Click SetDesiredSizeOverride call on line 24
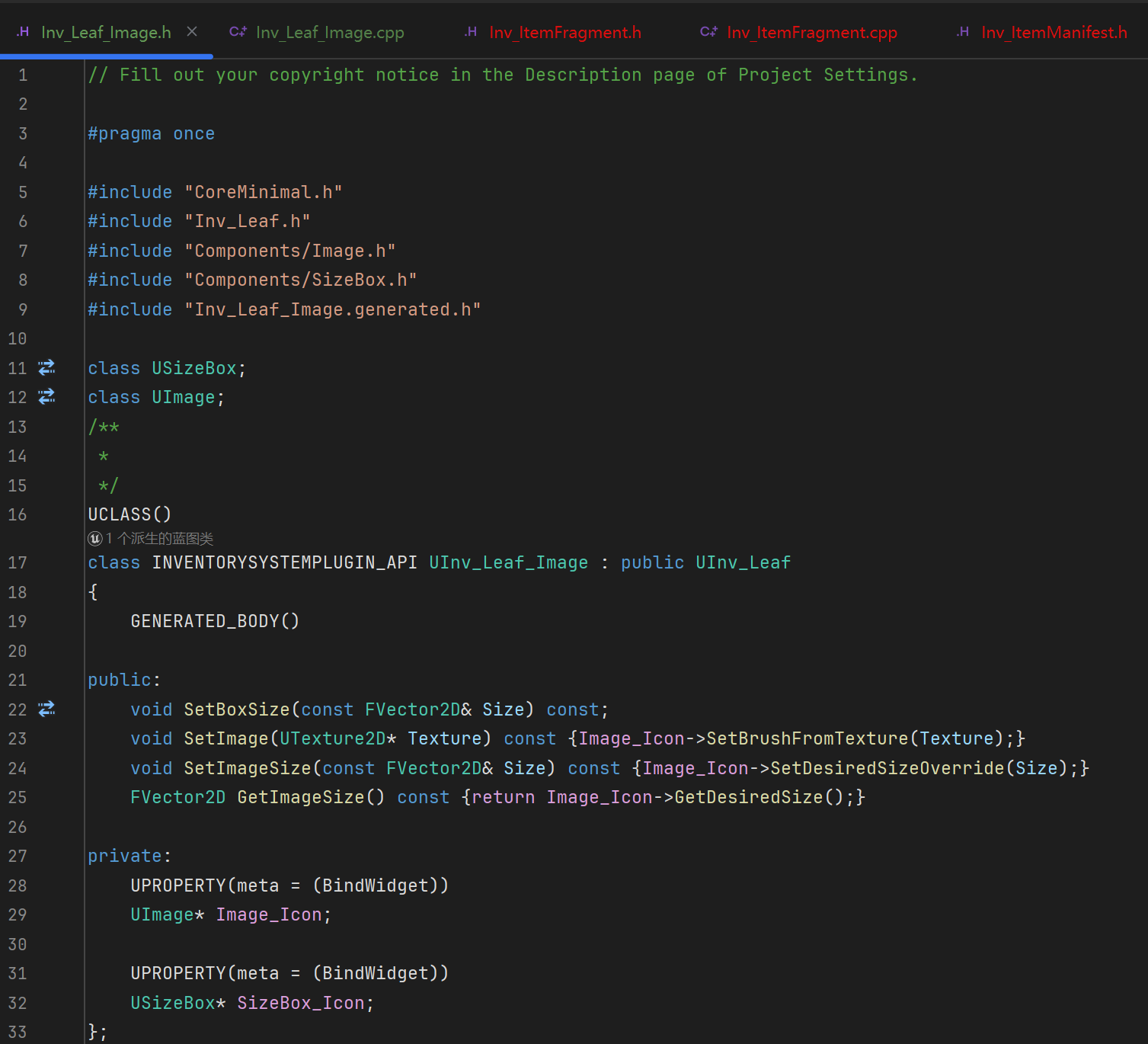This screenshot has height=1044, width=1148. click(x=887, y=768)
